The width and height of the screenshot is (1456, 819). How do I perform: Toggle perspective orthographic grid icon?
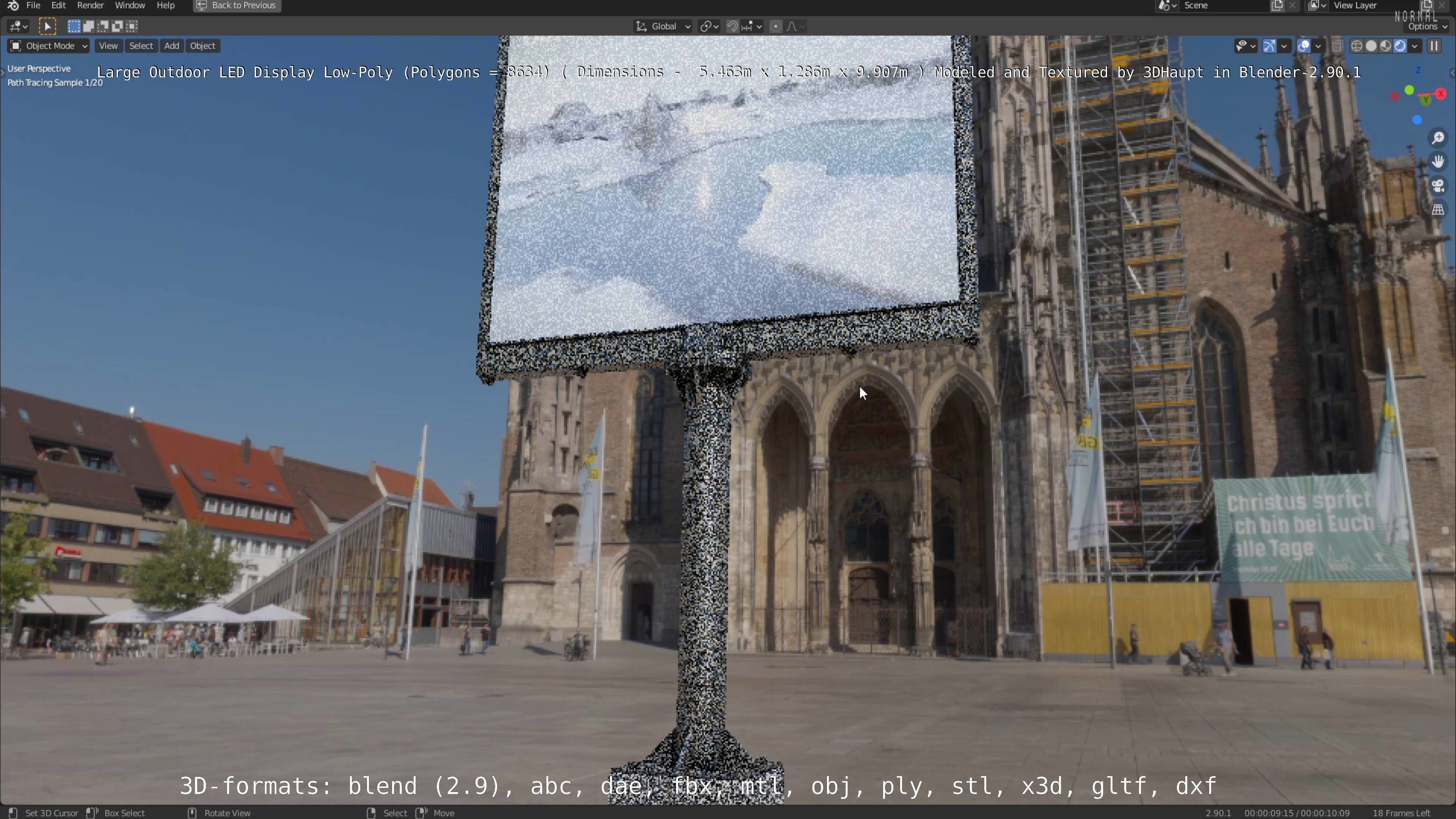(1438, 209)
